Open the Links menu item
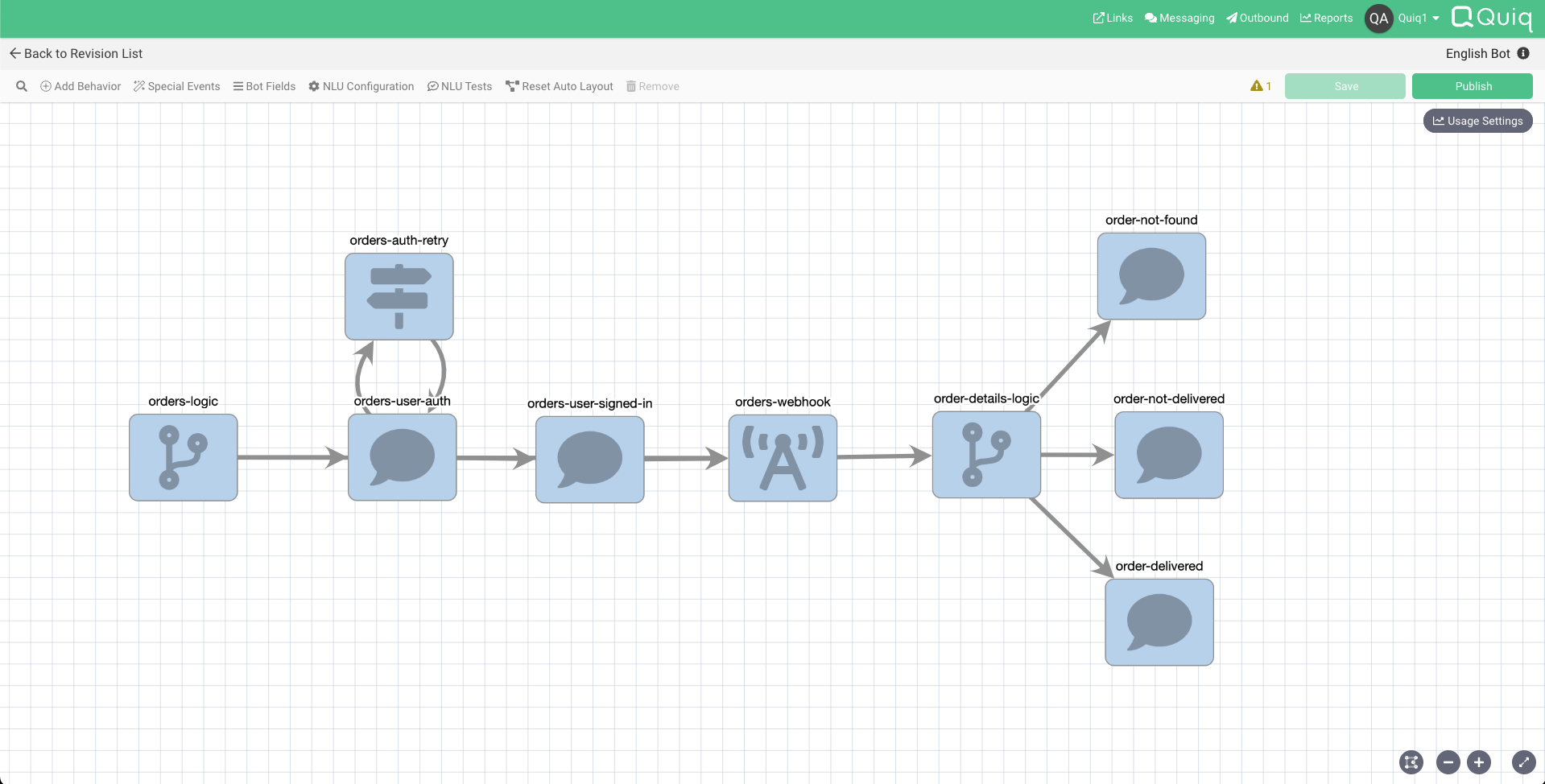The width and height of the screenshot is (1545, 784). pyautogui.click(x=1113, y=18)
